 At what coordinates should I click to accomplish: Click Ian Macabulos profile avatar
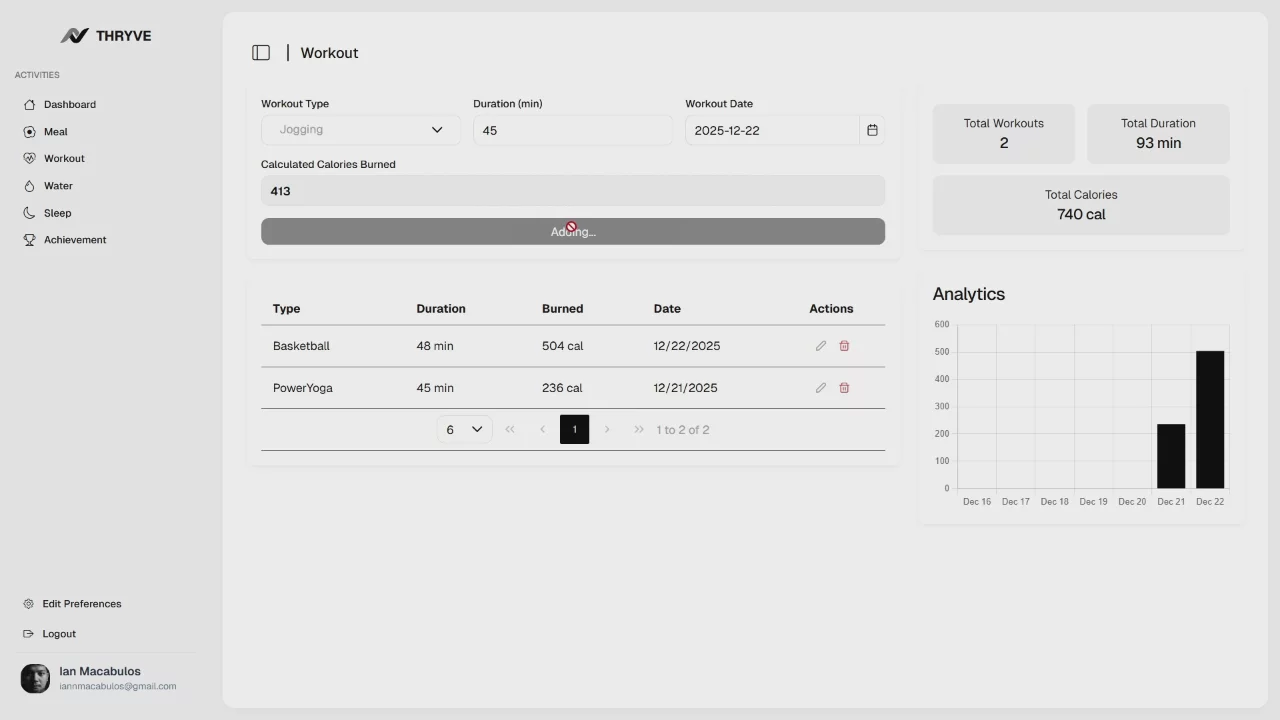pyautogui.click(x=35, y=678)
